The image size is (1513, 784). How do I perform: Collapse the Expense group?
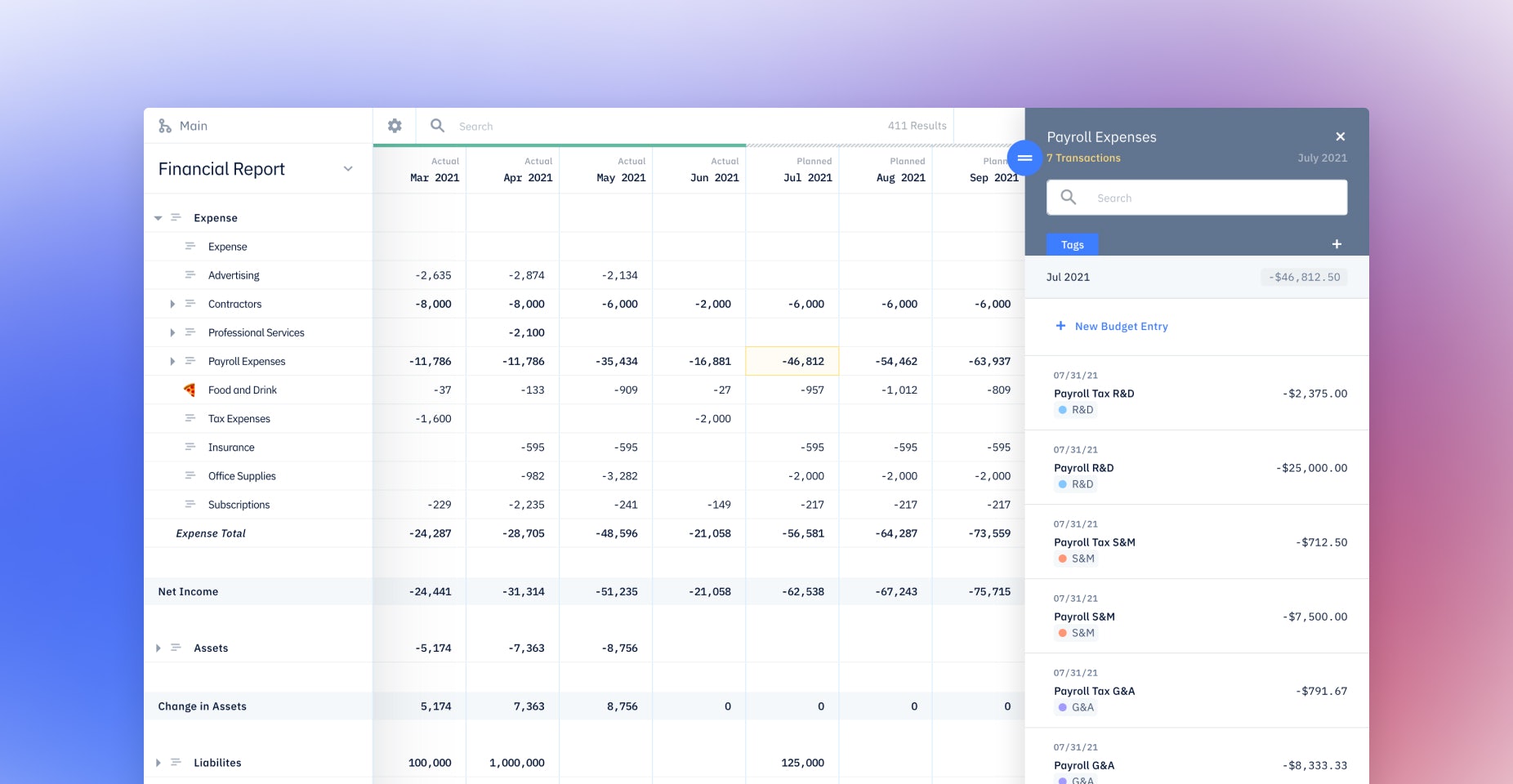(x=158, y=218)
